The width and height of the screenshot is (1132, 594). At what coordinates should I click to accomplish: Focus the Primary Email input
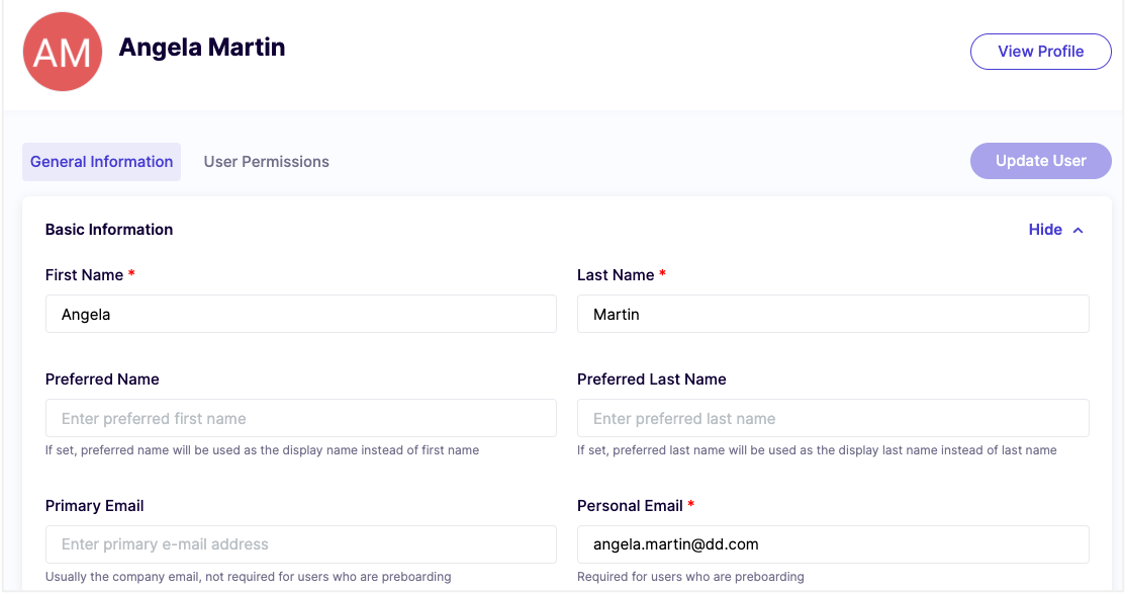coord(300,544)
